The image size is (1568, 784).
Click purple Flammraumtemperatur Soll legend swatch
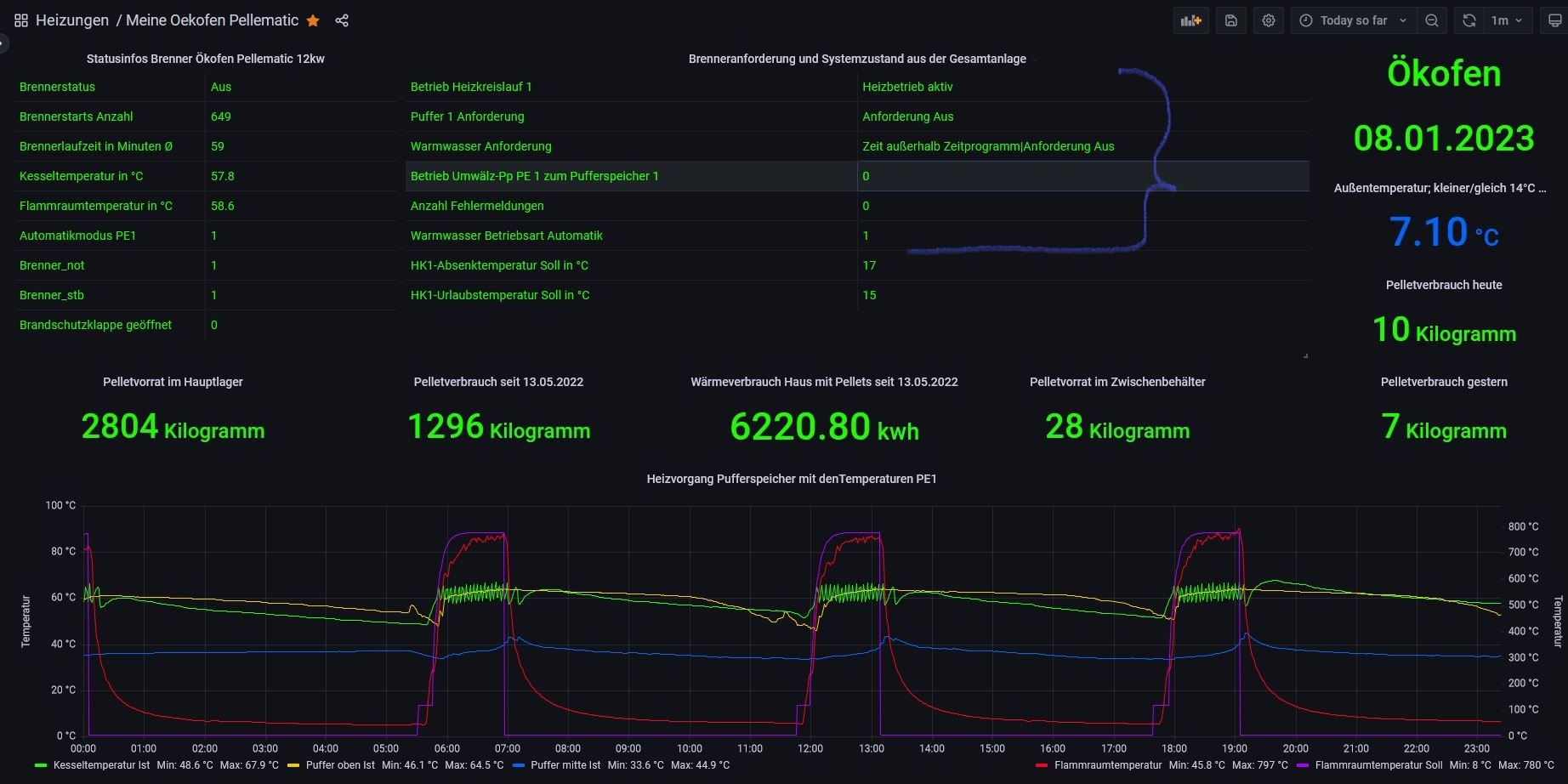point(1302,765)
